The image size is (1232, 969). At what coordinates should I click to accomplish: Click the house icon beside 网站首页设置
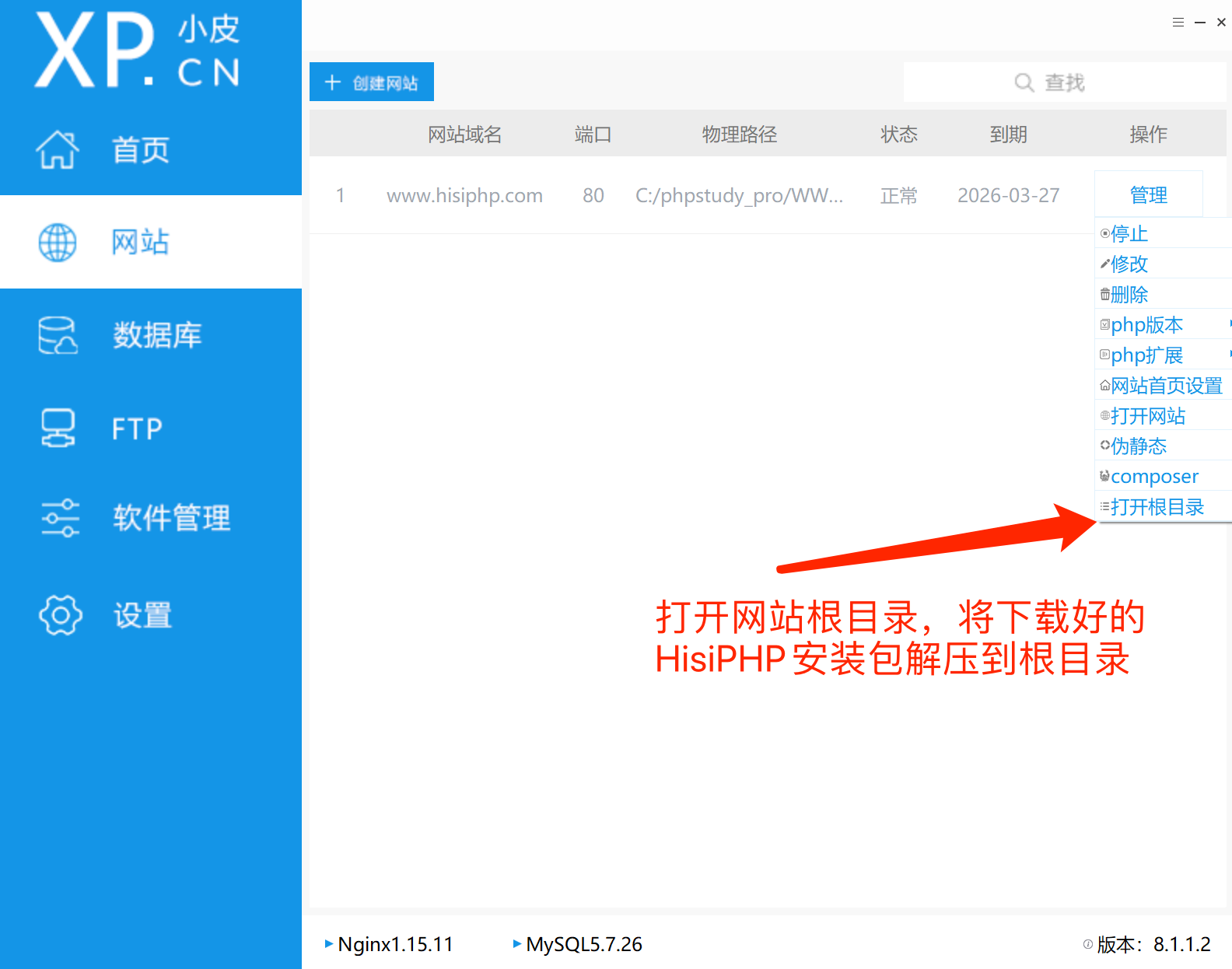1105,385
